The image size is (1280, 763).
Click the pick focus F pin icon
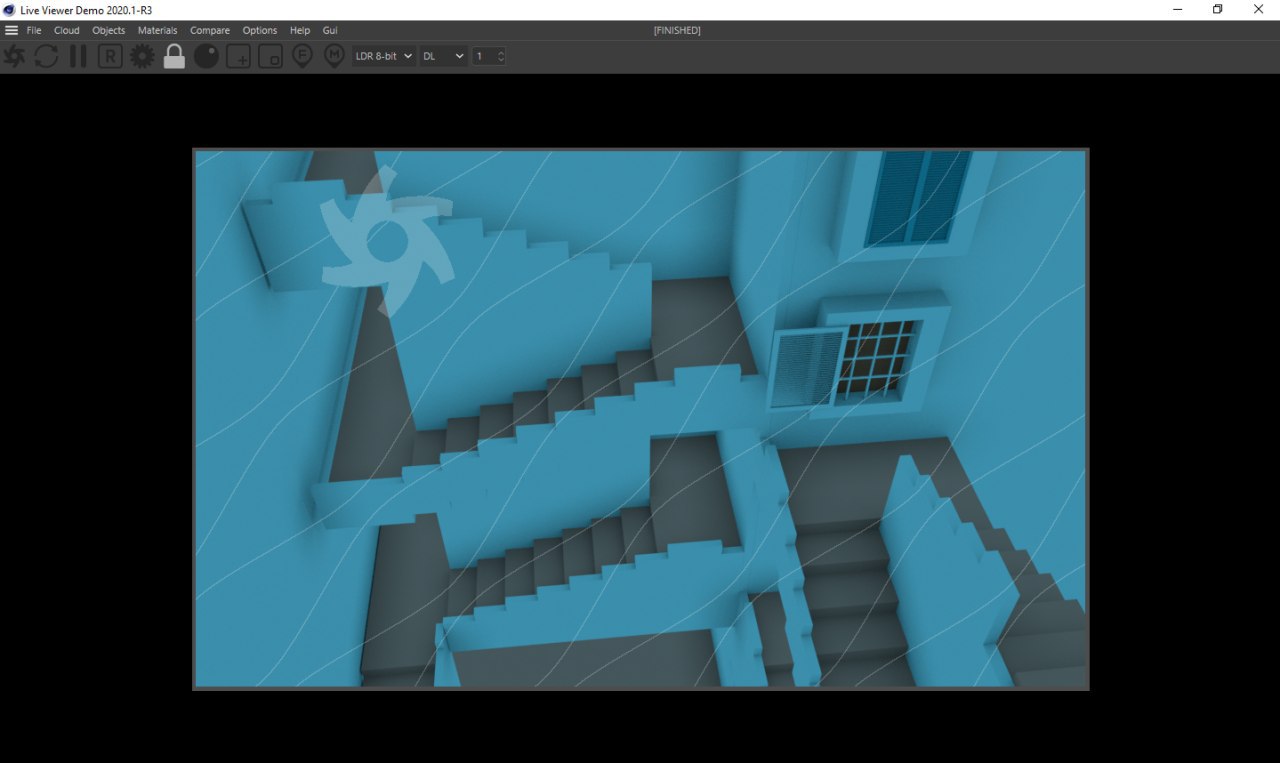pos(302,56)
